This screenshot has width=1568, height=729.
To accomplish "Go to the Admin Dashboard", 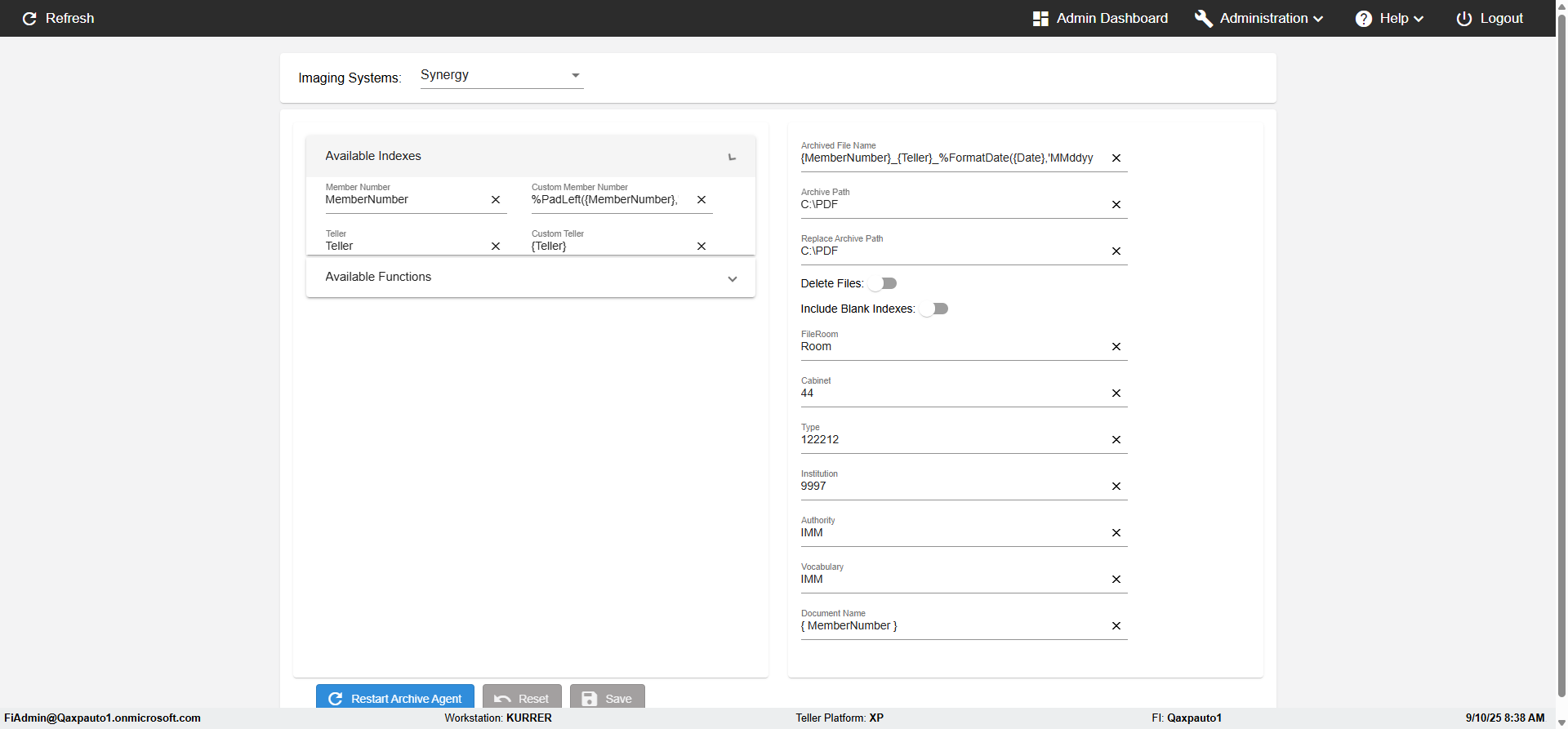I will [1100, 19].
